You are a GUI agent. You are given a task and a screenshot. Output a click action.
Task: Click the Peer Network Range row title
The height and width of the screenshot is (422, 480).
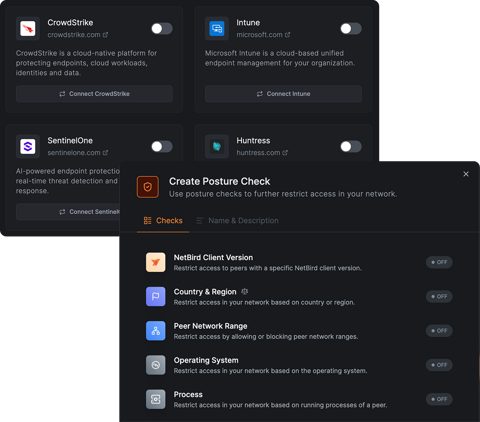[x=210, y=326]
